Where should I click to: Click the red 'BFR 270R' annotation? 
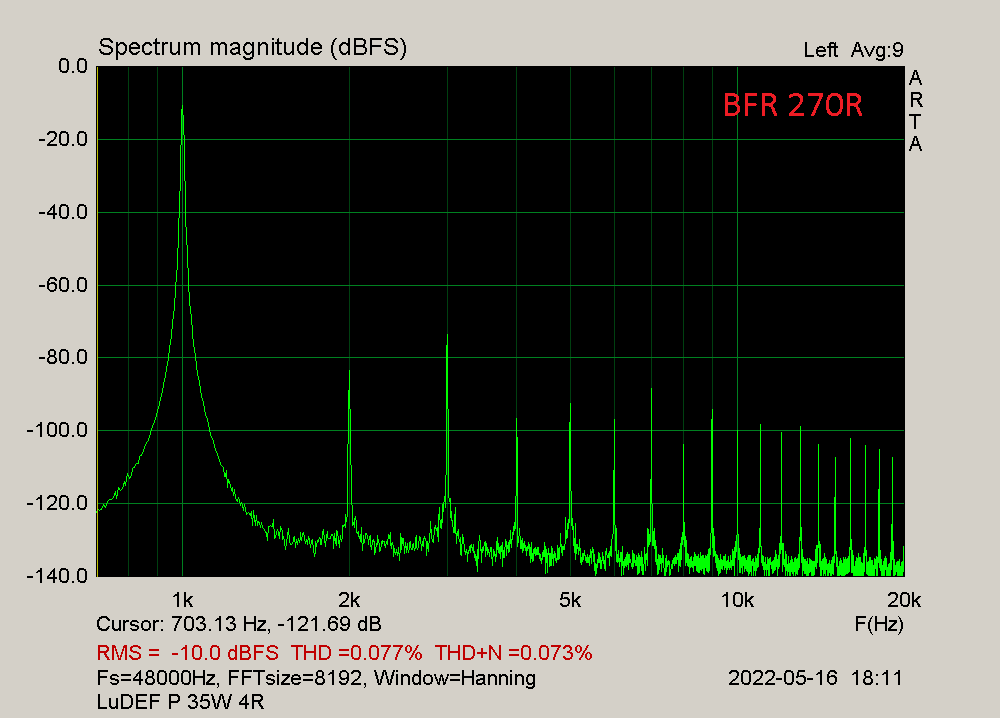[793, 105]
